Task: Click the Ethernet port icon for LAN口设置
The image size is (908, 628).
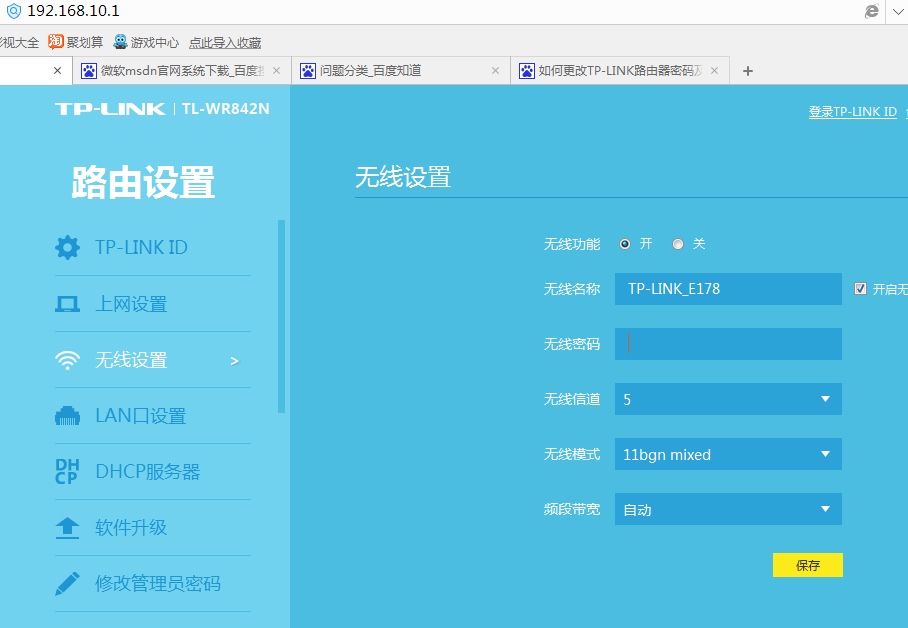Action: [67, 415]
